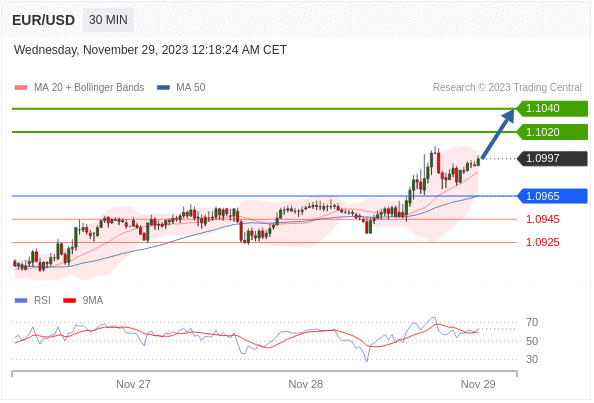Click the 30 MIN timeframe badge
Viewport: 594px width, 403px height.
[108, 20]
